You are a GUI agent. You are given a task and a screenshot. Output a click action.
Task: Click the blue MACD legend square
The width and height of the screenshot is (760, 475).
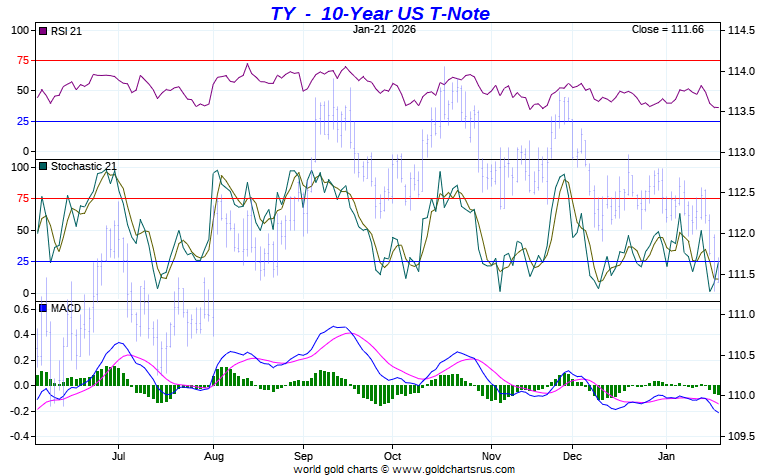click(x=43, y=308)
